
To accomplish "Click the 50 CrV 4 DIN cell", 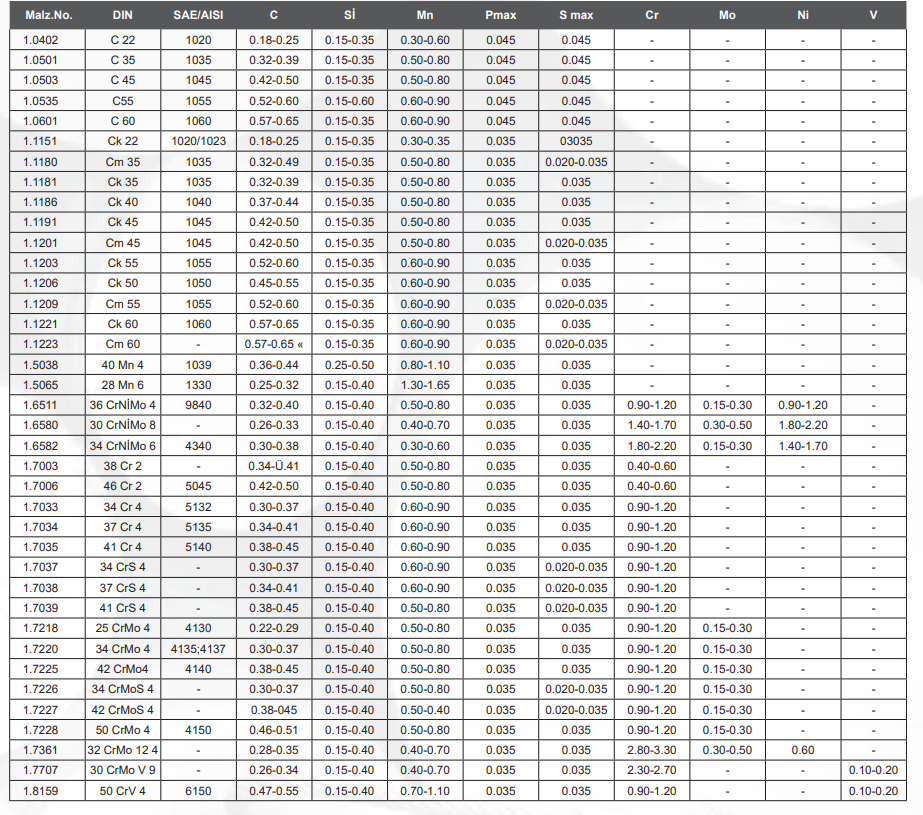I will [x=122, y=791].
